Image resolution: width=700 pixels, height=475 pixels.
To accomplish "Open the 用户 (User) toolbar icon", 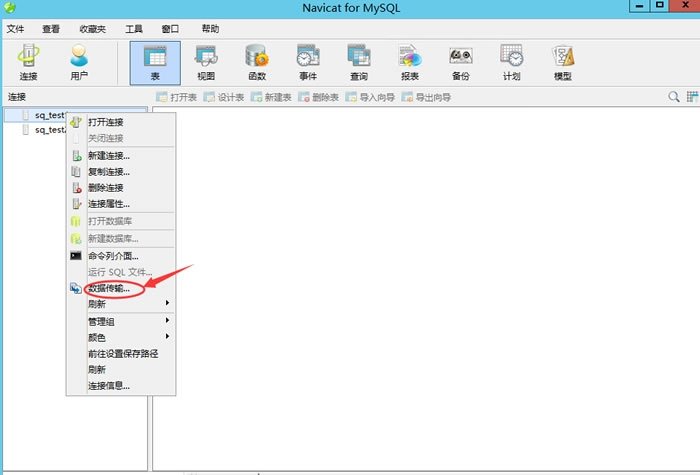I will coord(79,62).
